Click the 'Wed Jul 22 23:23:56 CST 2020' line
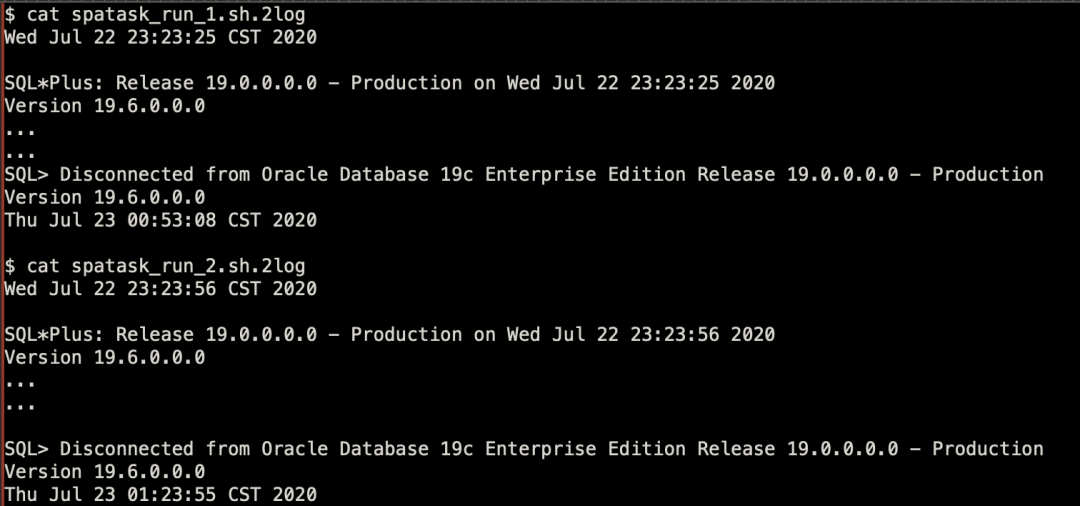 160,289
